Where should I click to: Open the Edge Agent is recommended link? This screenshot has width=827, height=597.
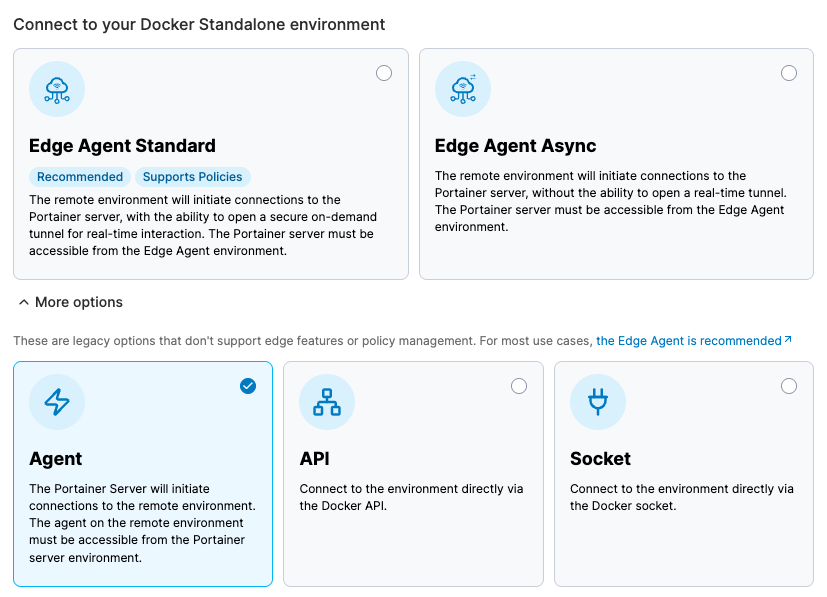688,341
